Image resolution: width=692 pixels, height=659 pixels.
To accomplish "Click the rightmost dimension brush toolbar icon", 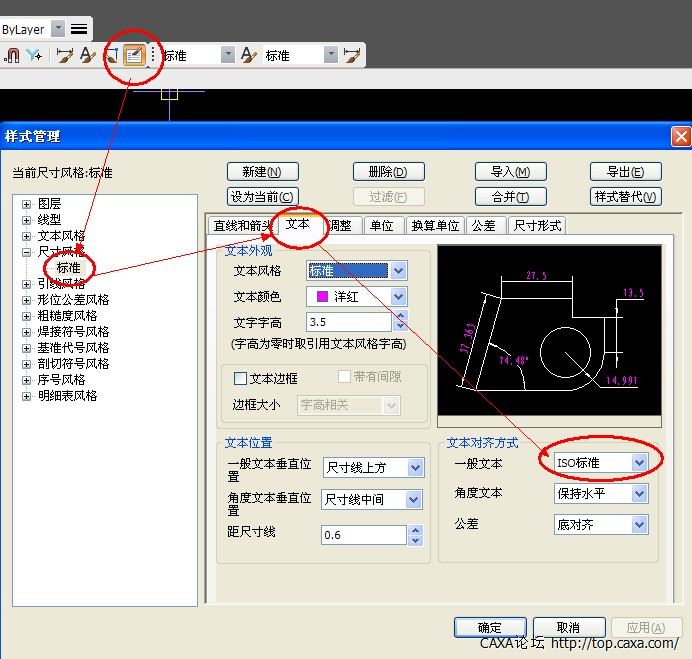I will [x=351, y=56].
